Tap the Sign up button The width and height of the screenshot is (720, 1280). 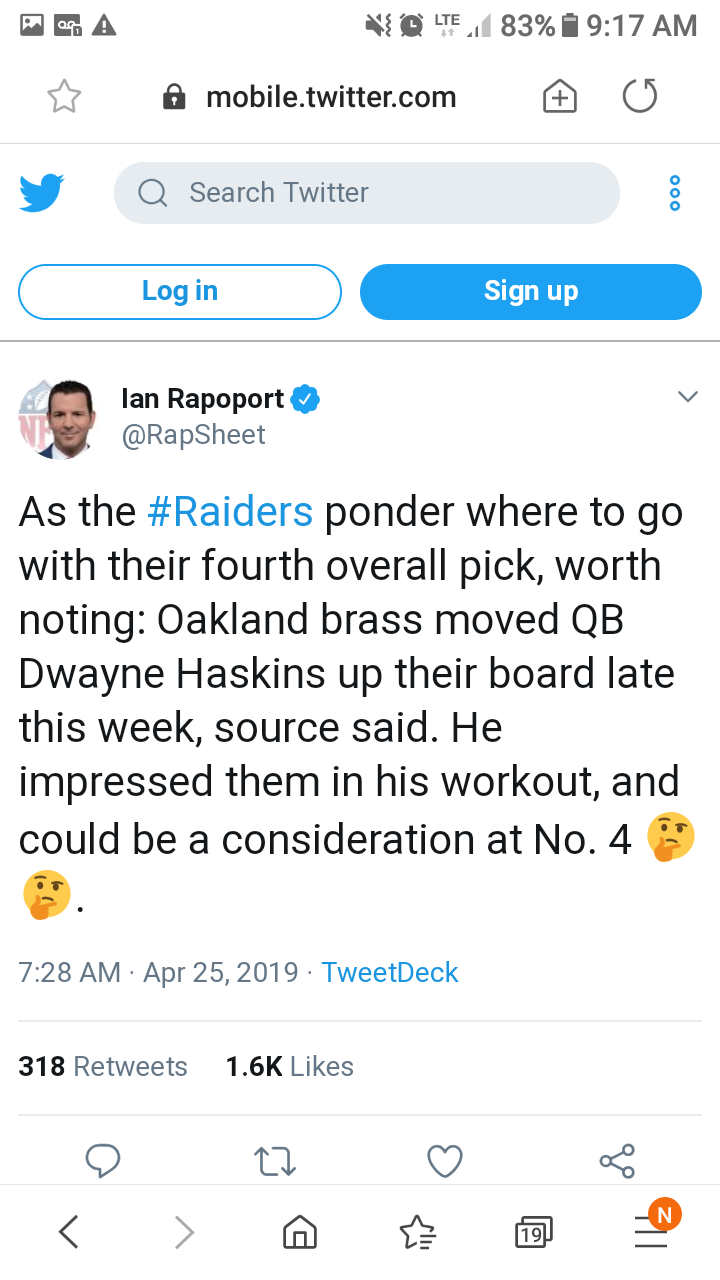(x=531, y=291)
